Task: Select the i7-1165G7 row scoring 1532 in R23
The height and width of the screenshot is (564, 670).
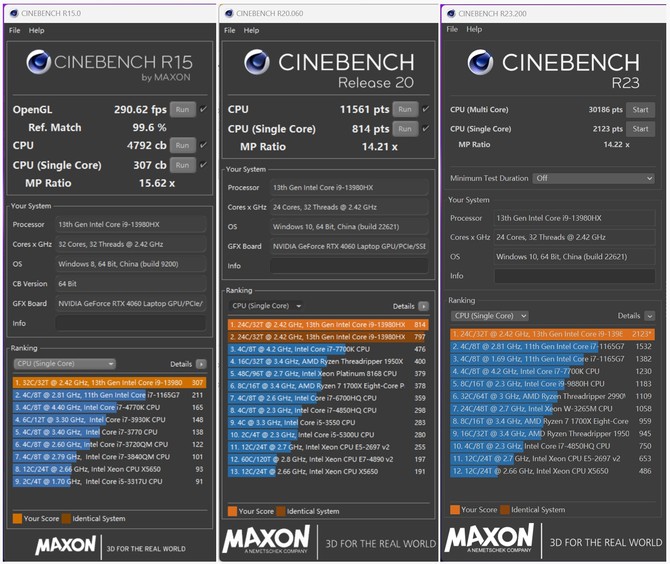Action: 552,347
